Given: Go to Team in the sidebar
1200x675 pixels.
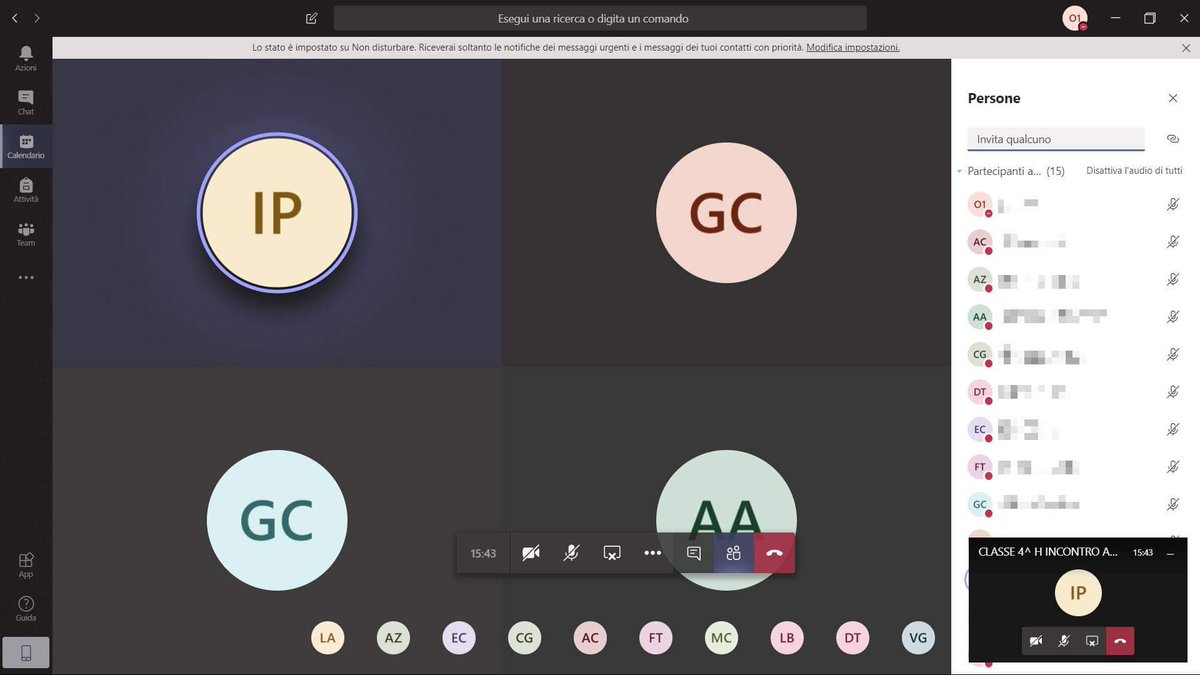Looking at the screenshot, I should [26, 234].
